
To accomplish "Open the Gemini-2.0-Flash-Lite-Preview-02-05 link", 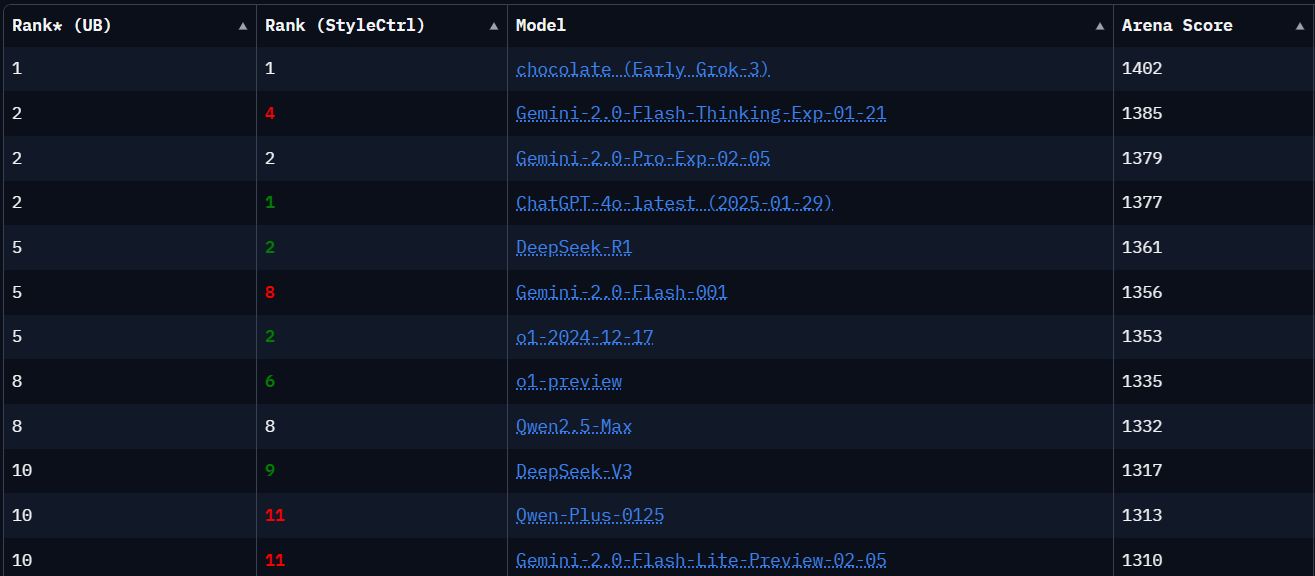I will pyautogui.click(x=700, y=560).
